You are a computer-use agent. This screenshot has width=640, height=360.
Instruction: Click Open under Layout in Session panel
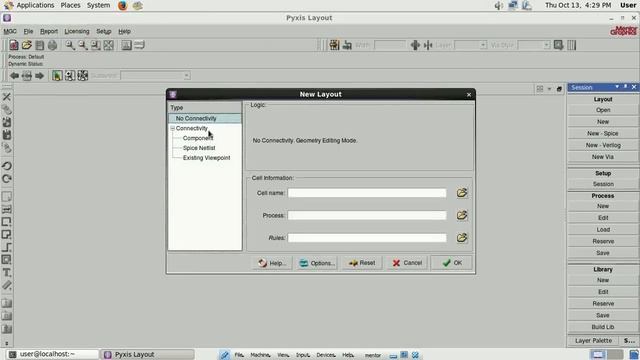pyautogui.click(x=602, y=110)
